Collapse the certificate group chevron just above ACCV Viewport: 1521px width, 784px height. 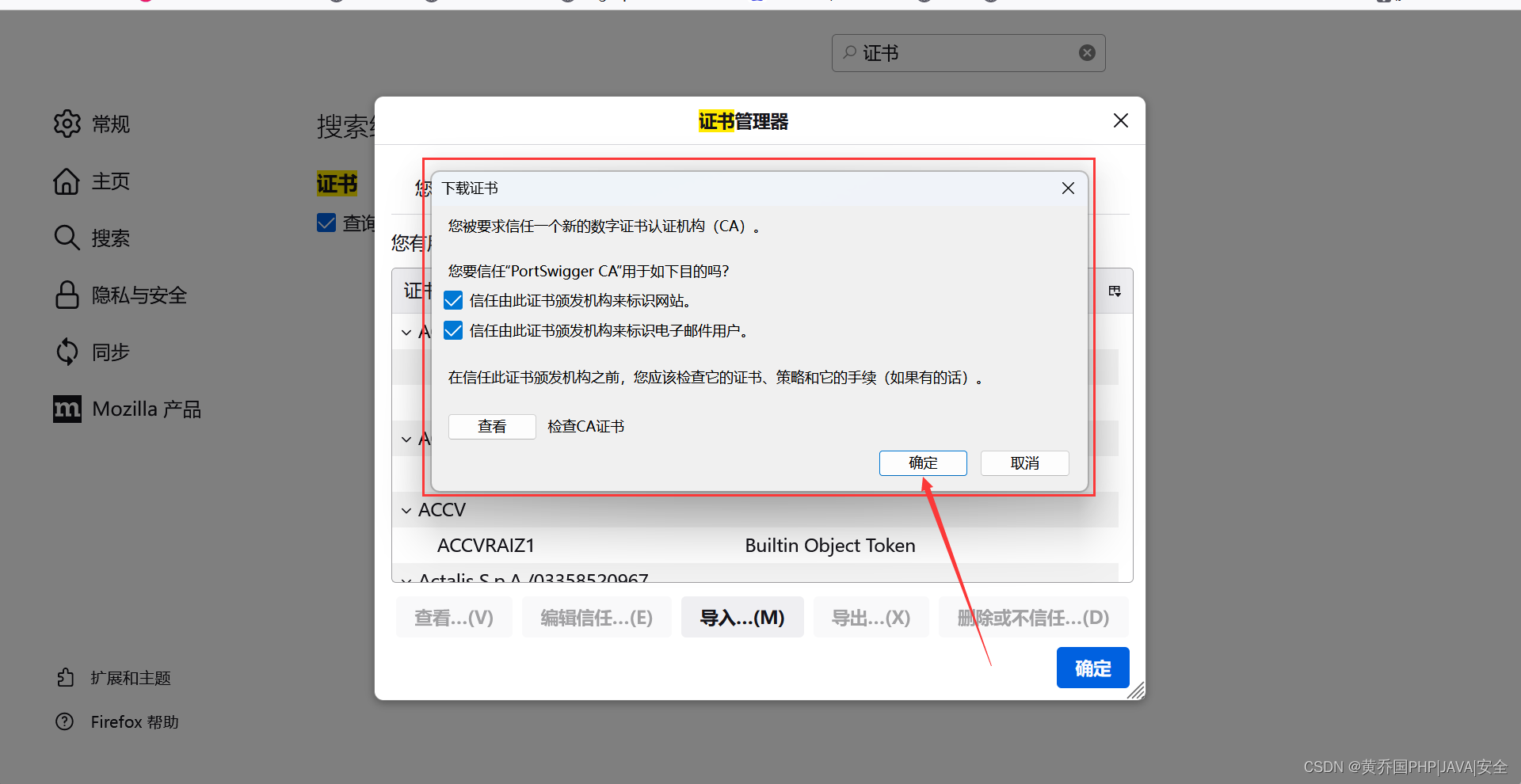coord(406,440)
